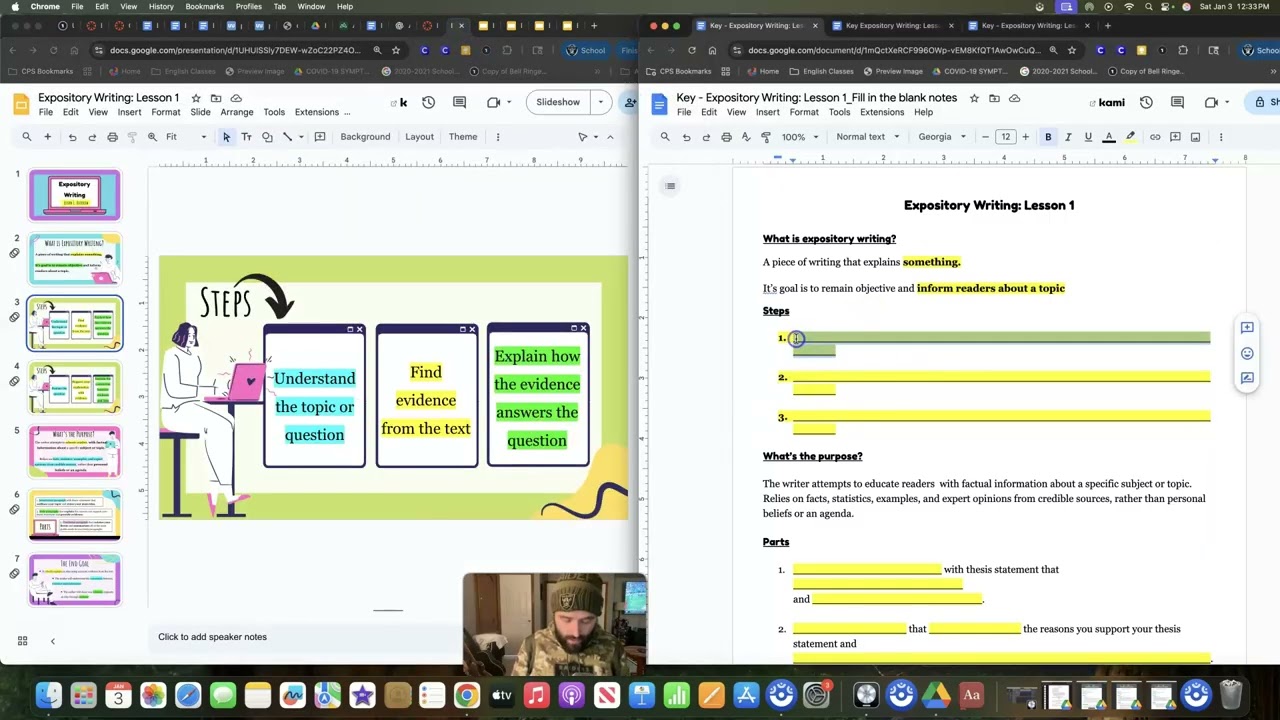Toggle bold in Docs toolbar
This screenshot has height=720, width=1280.
click(x=1048, y=137)
